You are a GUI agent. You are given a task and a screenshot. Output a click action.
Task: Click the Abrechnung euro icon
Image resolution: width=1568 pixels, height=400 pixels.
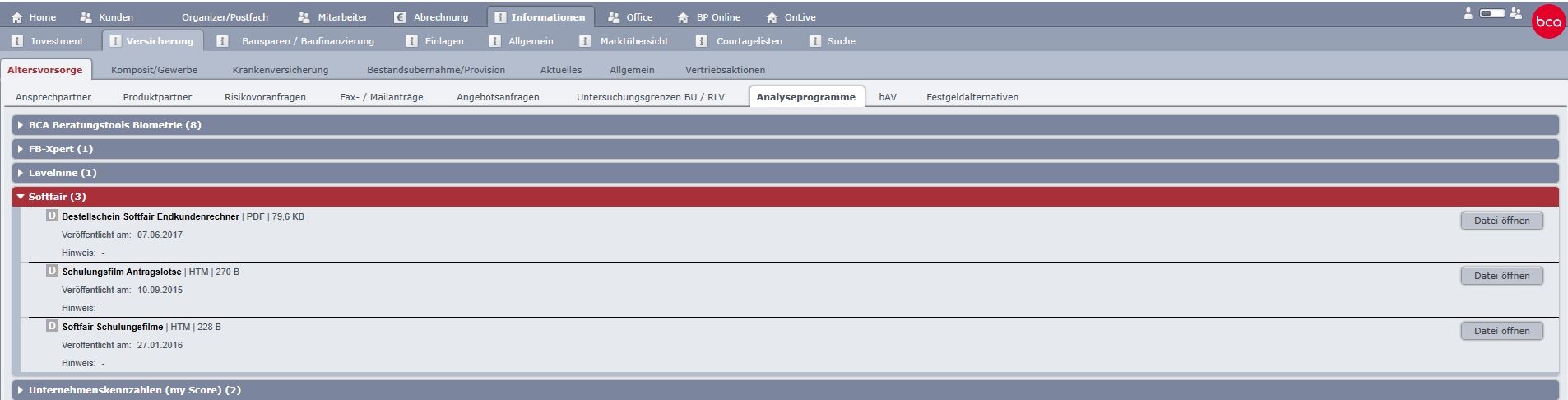click(400, 17)
